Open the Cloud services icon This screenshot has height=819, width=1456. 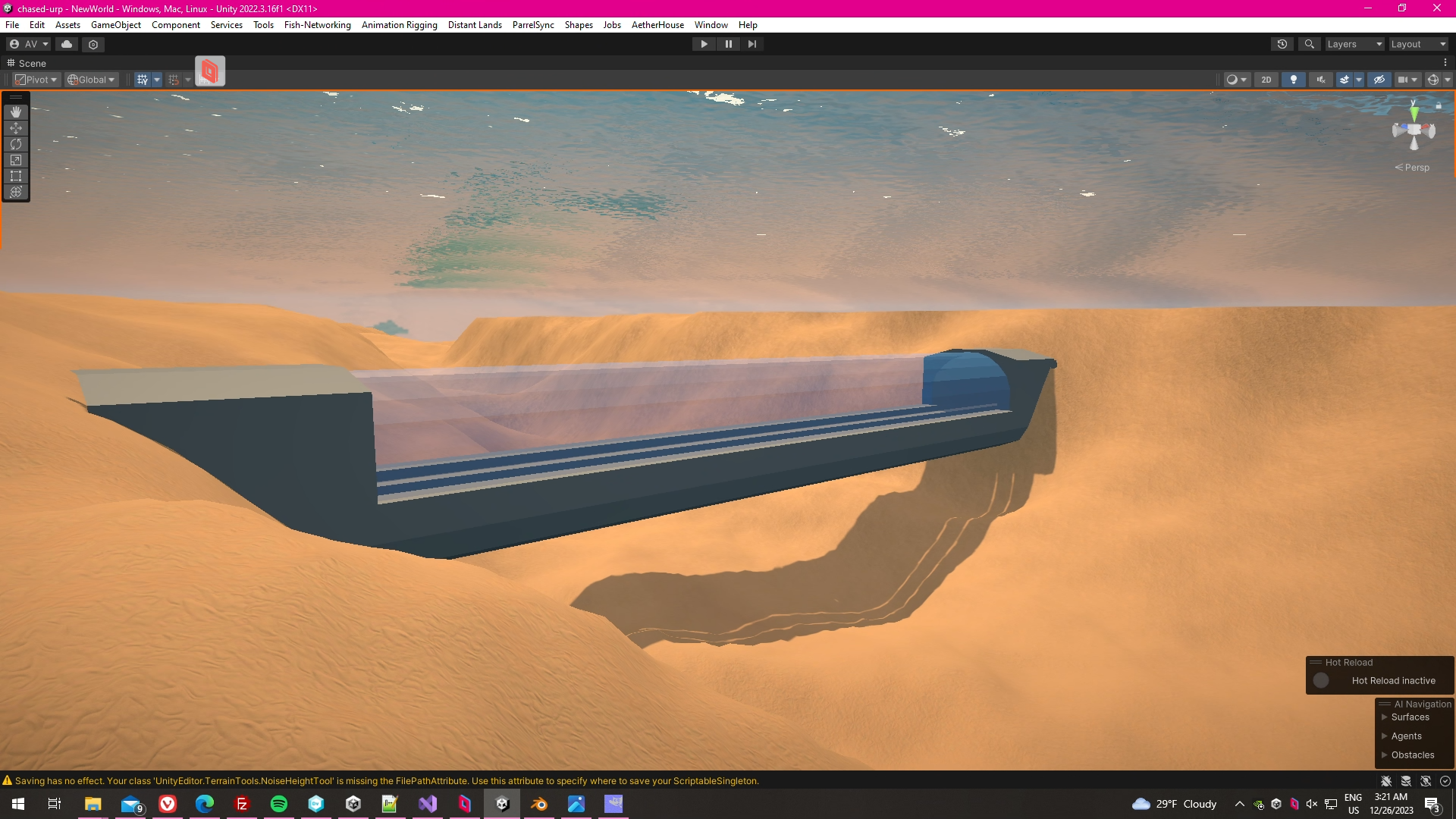67,44
